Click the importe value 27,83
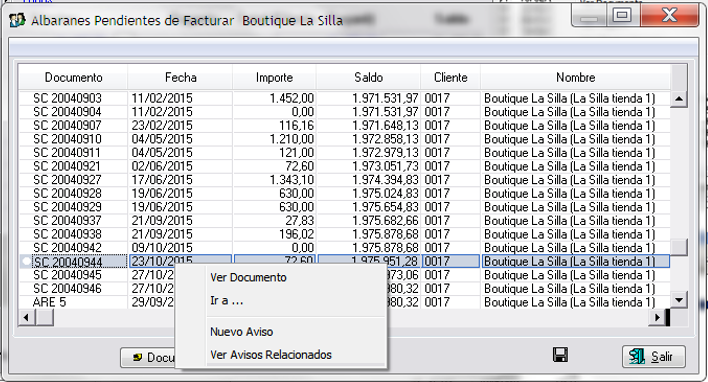This screenshot has height=382, width=708. (x=300, y=220)
